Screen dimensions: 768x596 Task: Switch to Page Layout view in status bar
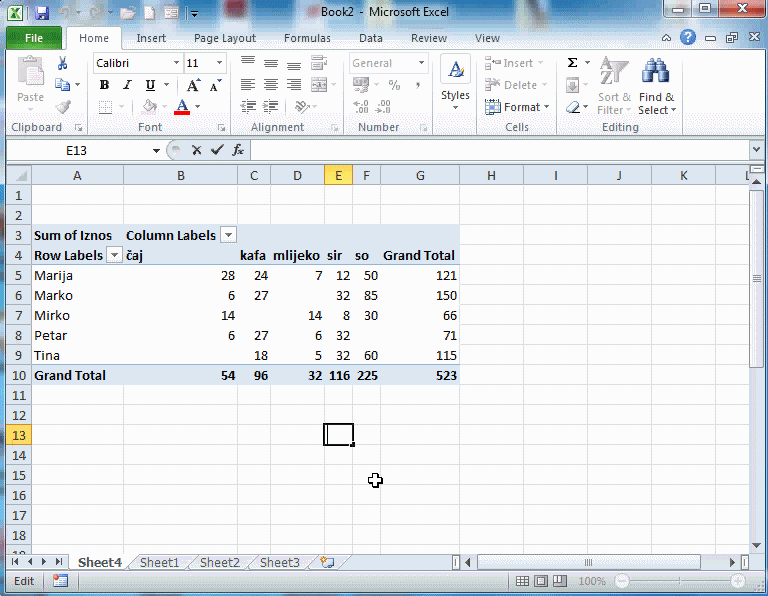541,581
